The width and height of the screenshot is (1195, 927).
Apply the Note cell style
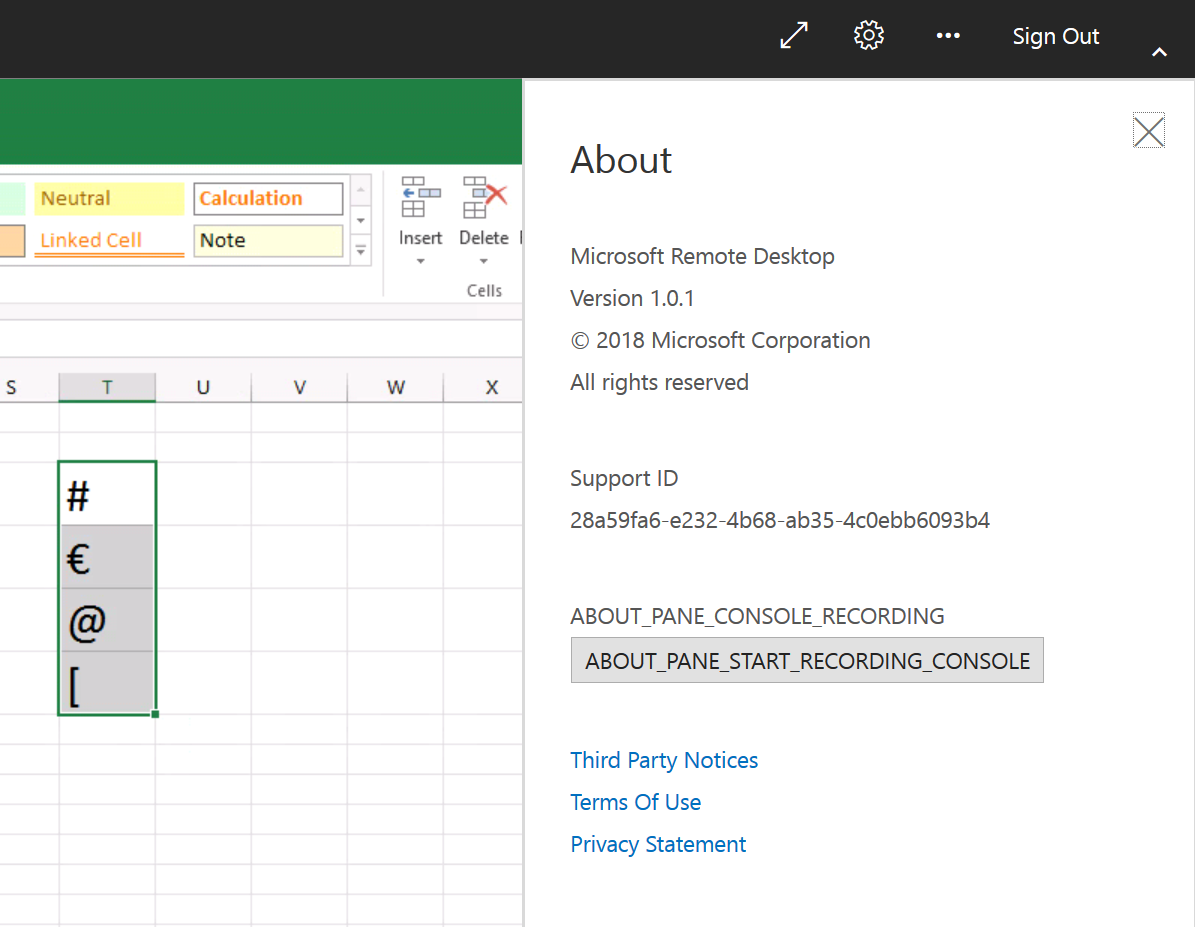[267, 241]
